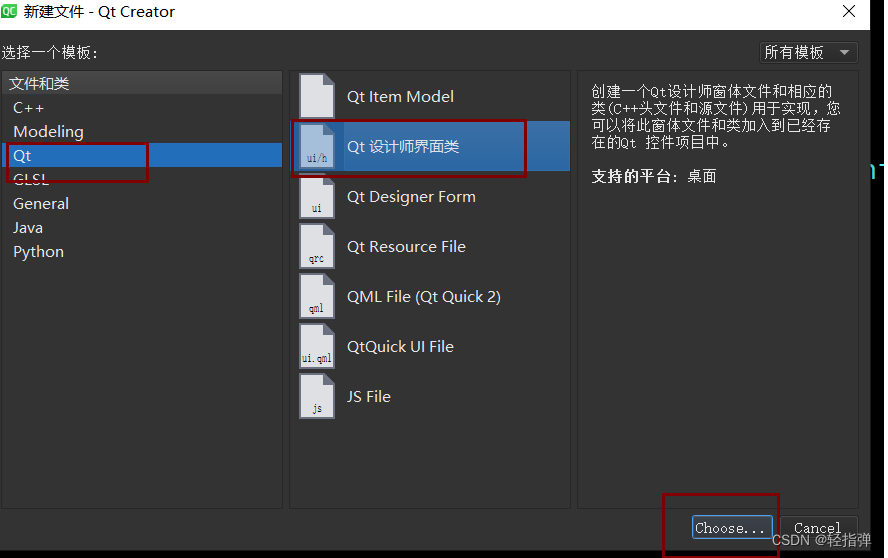
Task: Choose QML File (Qt Quick 2) template
Action: click(x=430, y=296)
